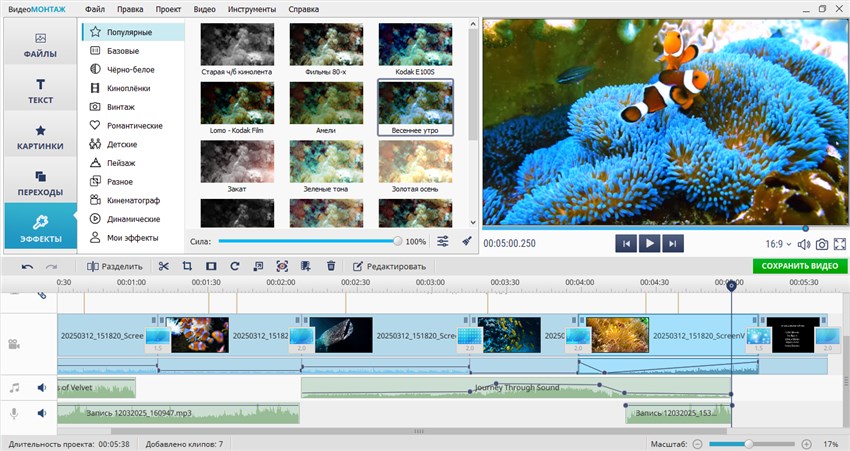Mute the voice recording track speaker
850x451 pixels.
coord(42,413)
